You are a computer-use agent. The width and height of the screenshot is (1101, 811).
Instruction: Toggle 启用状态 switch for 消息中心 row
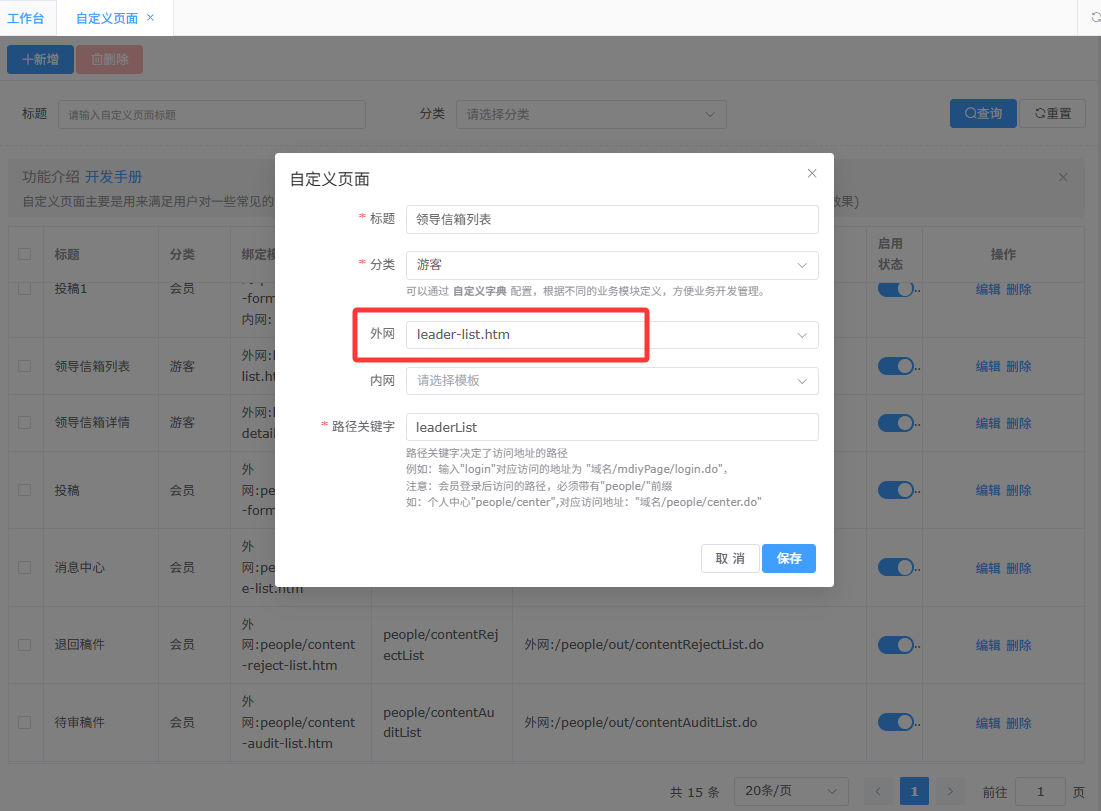(x=896, y=567)
